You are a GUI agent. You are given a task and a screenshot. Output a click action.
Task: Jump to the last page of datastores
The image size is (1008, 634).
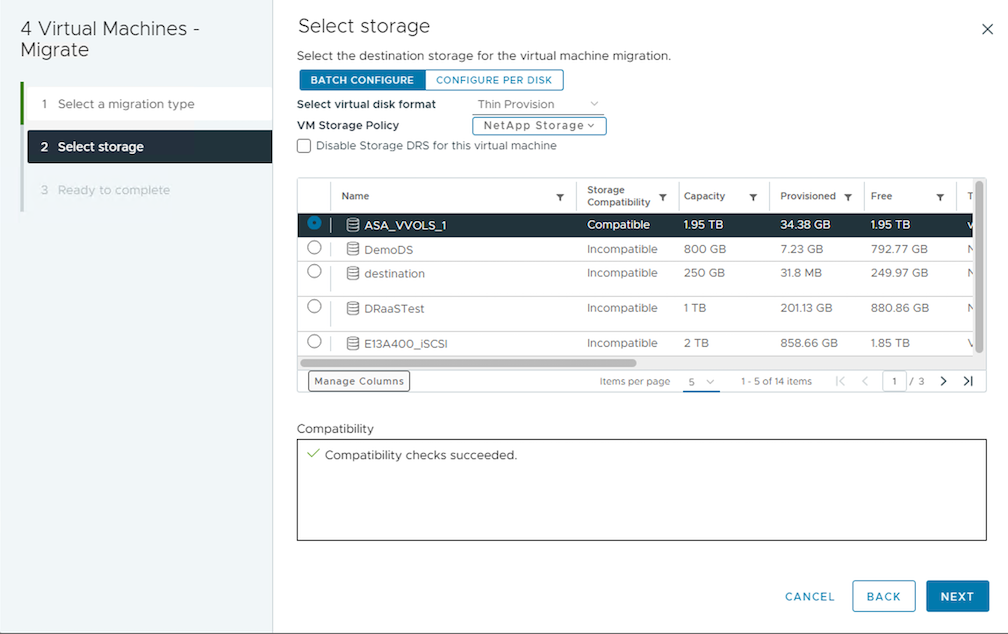[x=968, y=381]
